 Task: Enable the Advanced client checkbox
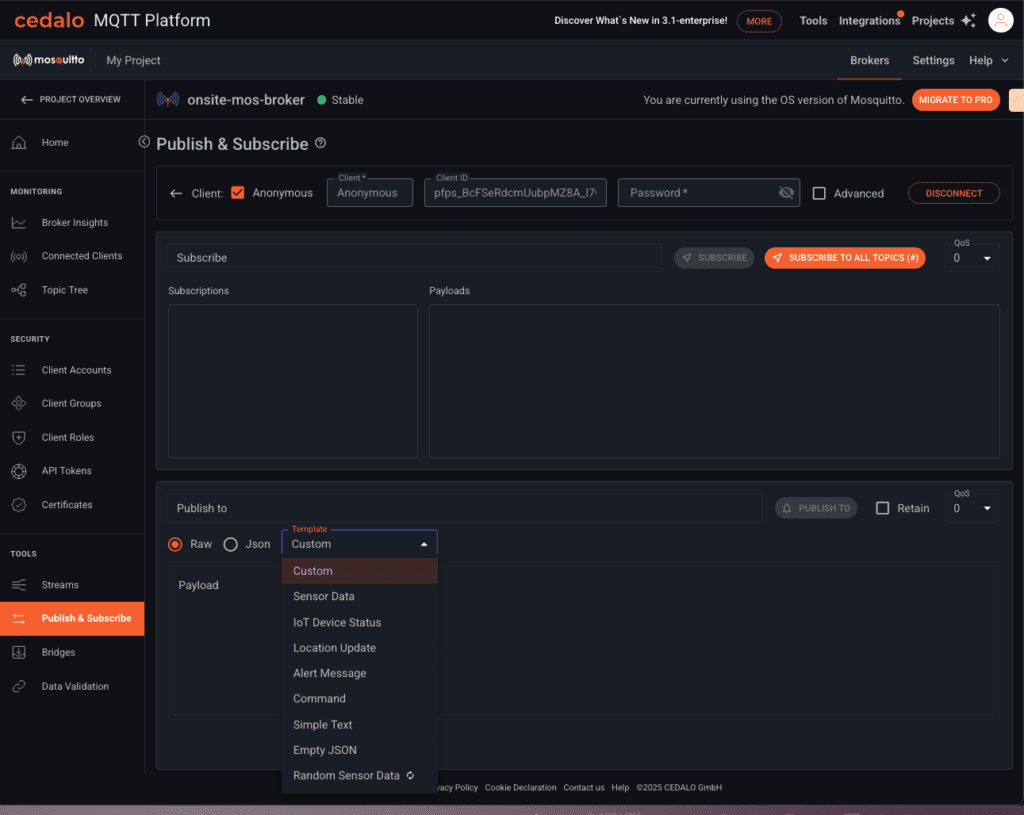(x=817, y=193)
